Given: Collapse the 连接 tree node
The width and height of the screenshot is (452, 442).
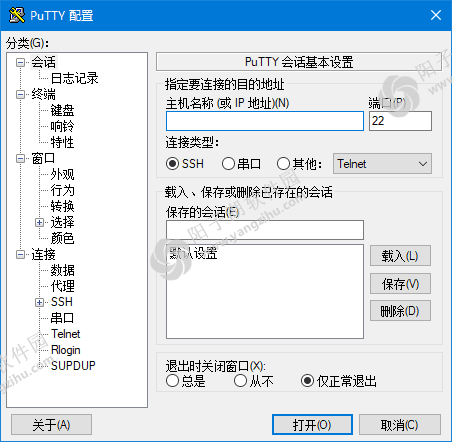Looking at the screenshot, I should pos(21,254).
